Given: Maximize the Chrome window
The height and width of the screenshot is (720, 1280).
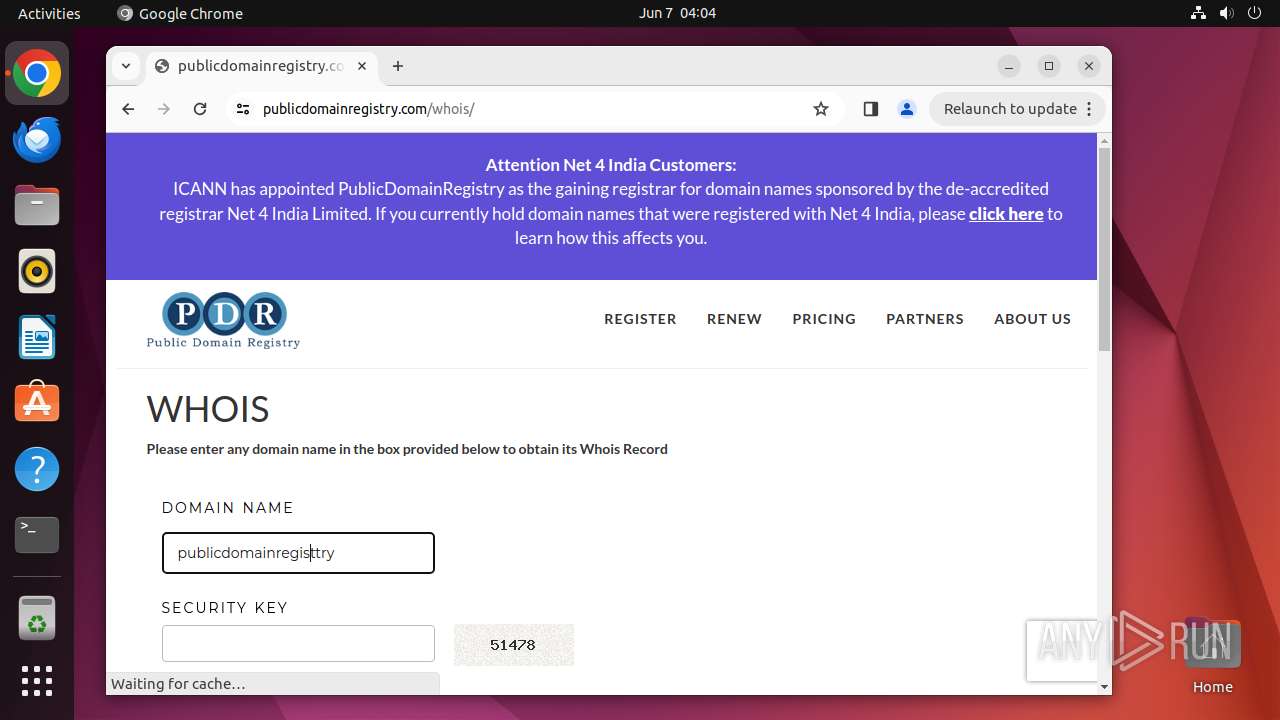Looking at the screenshot, I should tap(1049, 66).
